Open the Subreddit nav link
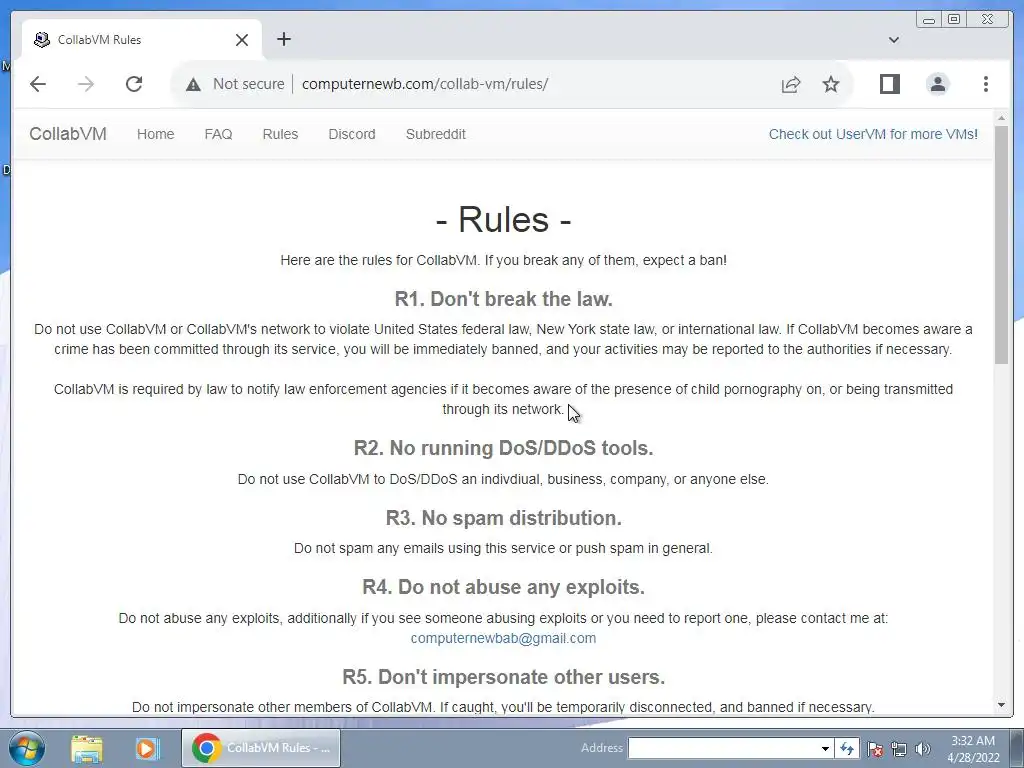1024x768 pixels. point(436,134)
